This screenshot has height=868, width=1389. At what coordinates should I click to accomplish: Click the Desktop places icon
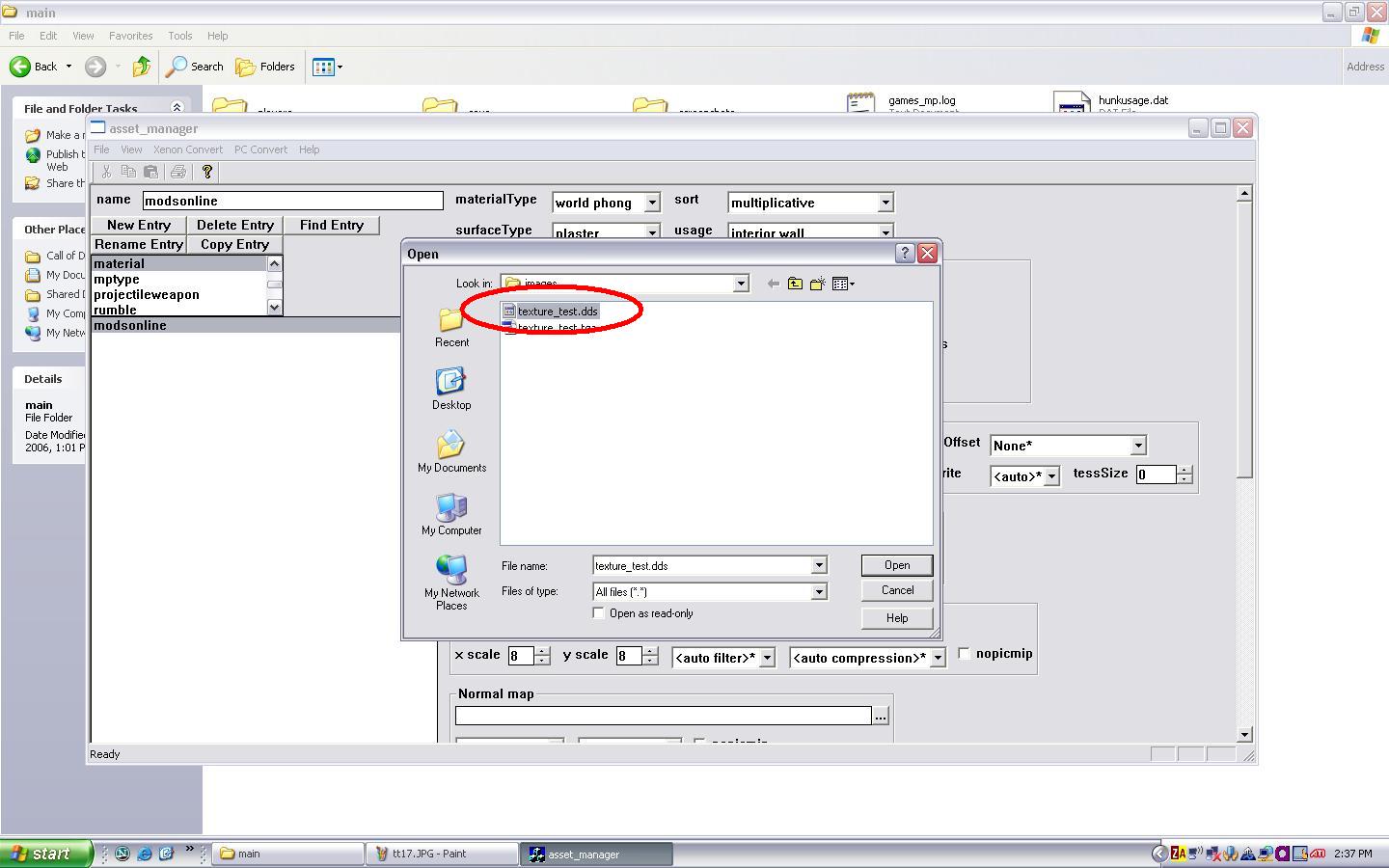click(451, 389)
